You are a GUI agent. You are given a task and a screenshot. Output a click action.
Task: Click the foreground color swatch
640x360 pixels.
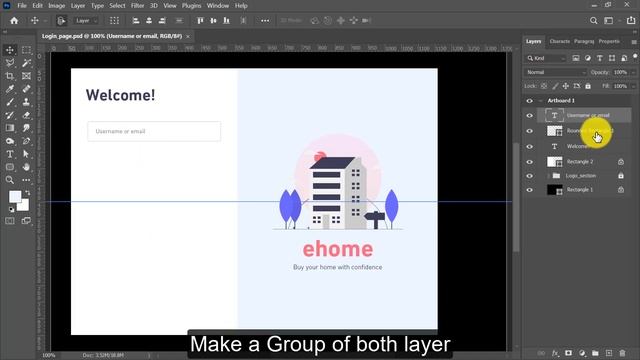click(x=15, y=197)
